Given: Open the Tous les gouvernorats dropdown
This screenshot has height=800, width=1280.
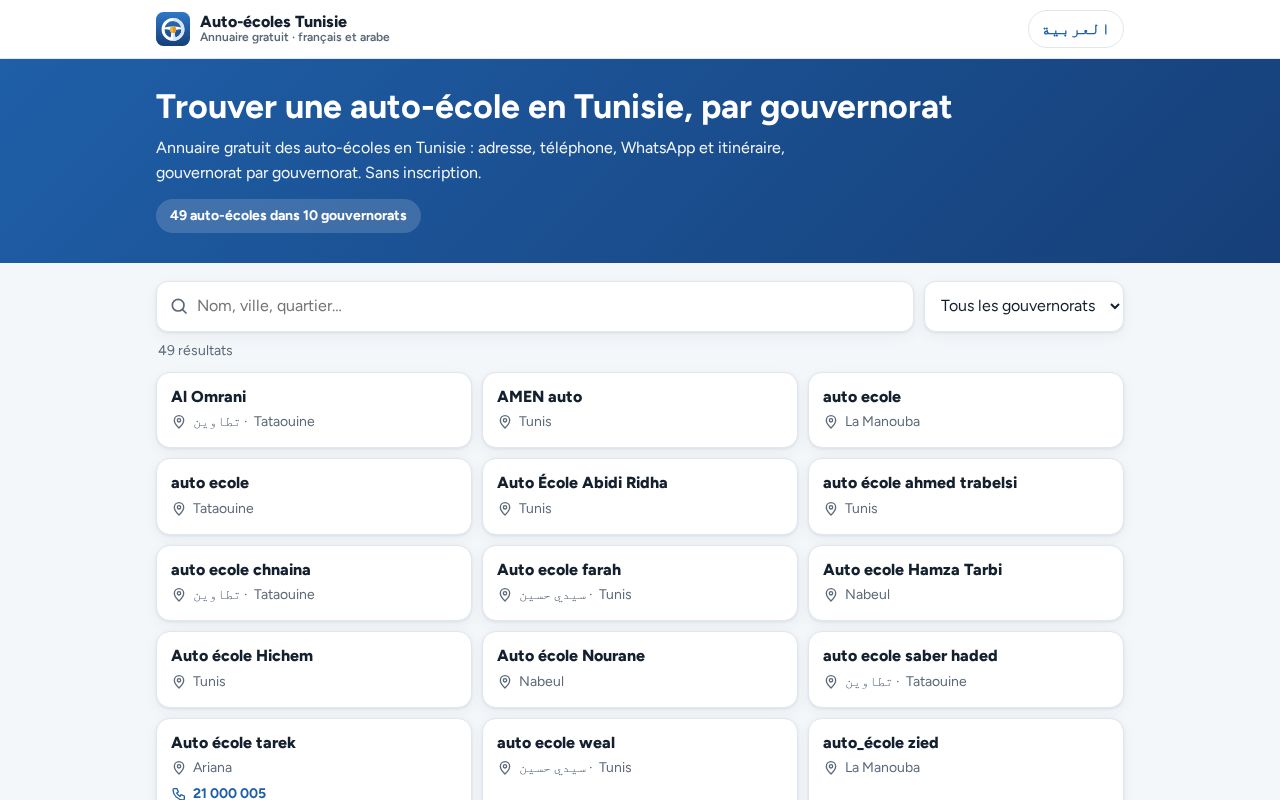Looking at the screenshot, I should (x=1024, y=306).
